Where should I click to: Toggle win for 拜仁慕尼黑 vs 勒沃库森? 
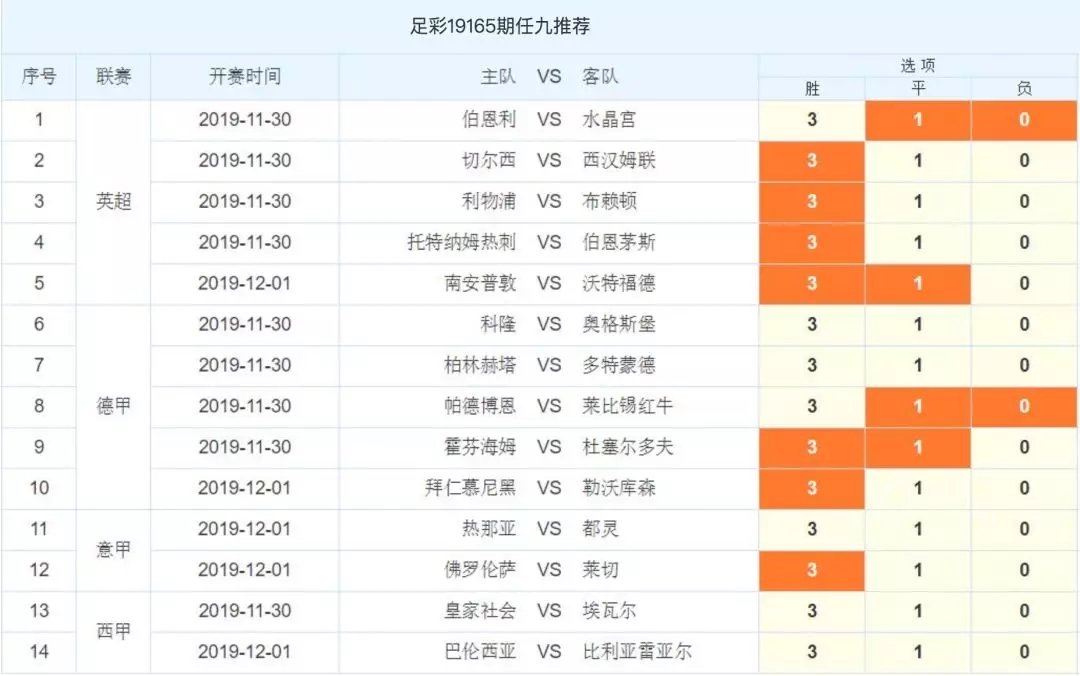tap(812, 488)
